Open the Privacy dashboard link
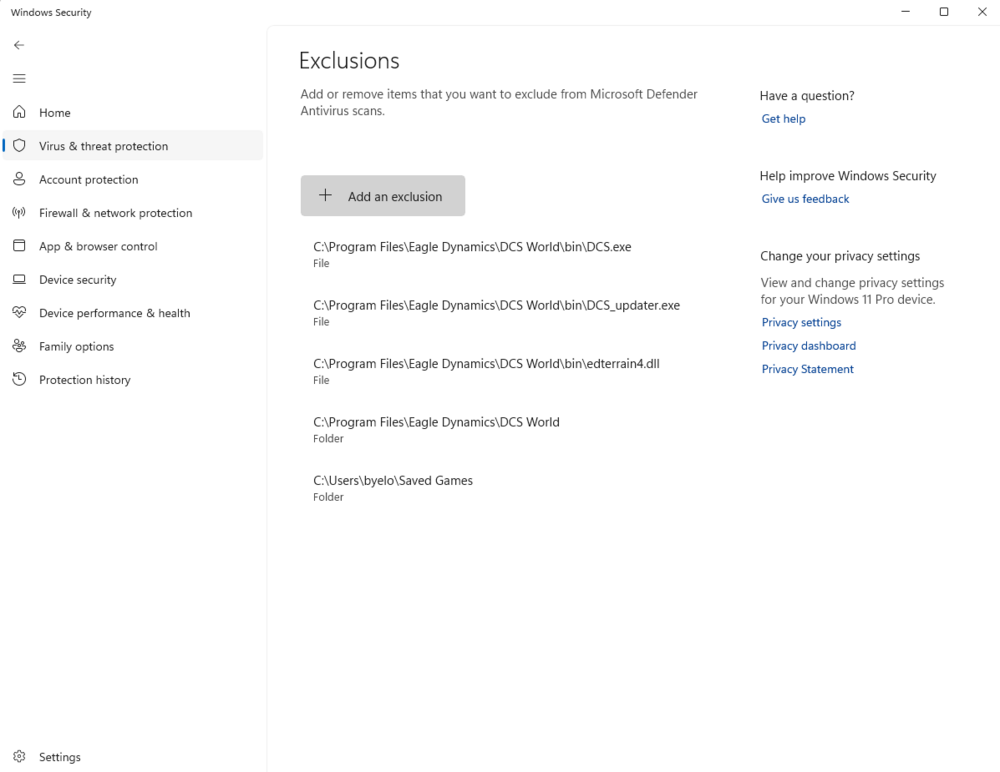This screenshot has width=1000, height=772. [808, 346]
